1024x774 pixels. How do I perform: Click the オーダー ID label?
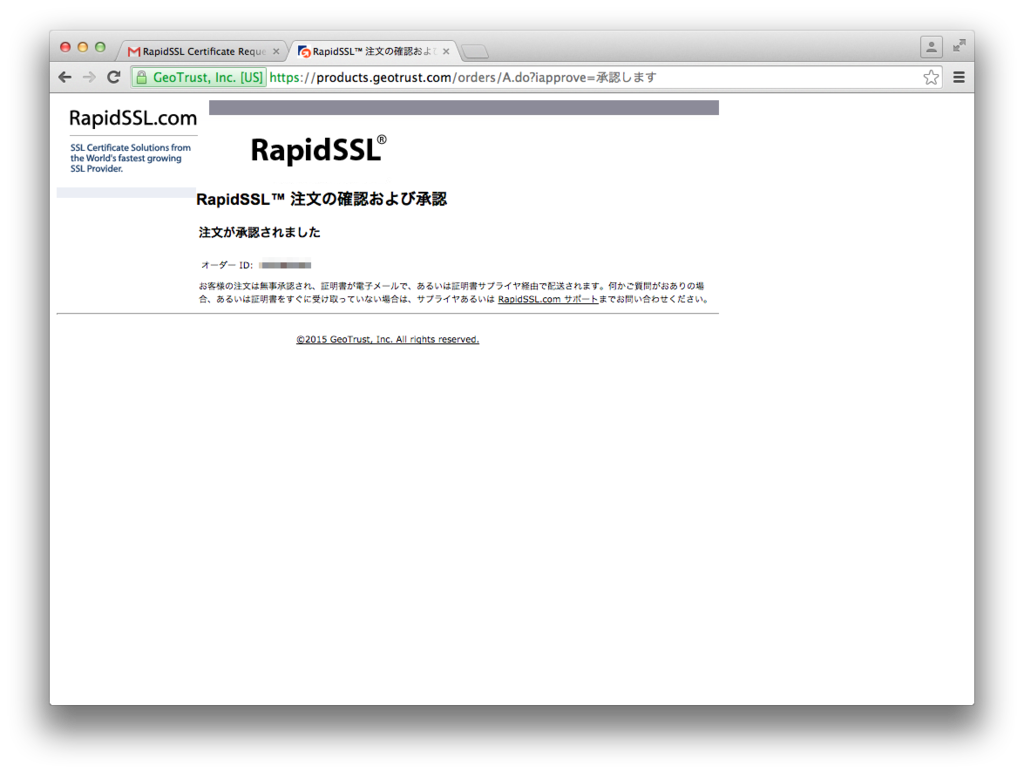pyautogui.click(x=227, y=265)
